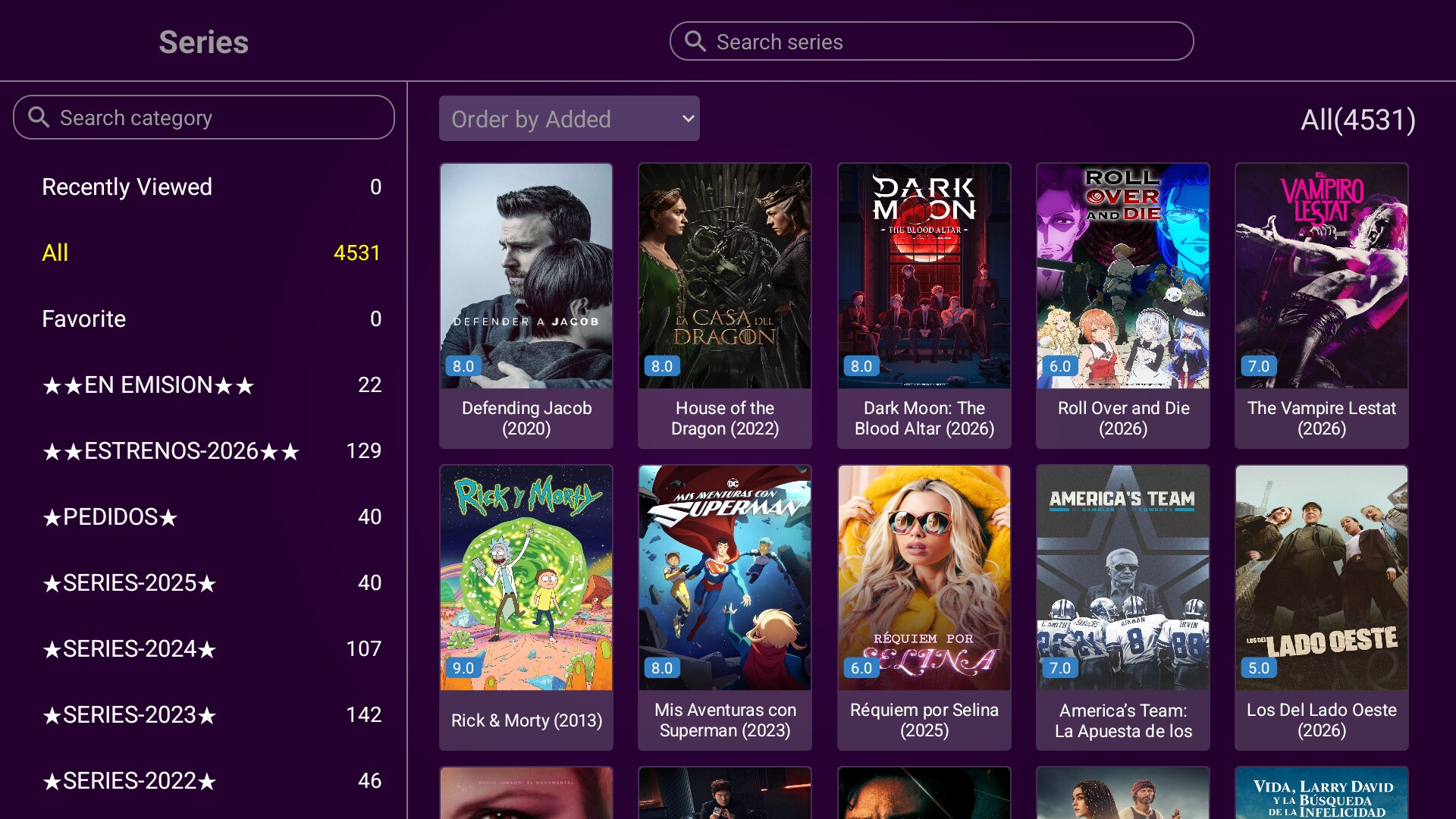This screenshot has width=1456, height=819.
Task: Open Defending Jacob (2020) poster
Action: coord(526,276)
